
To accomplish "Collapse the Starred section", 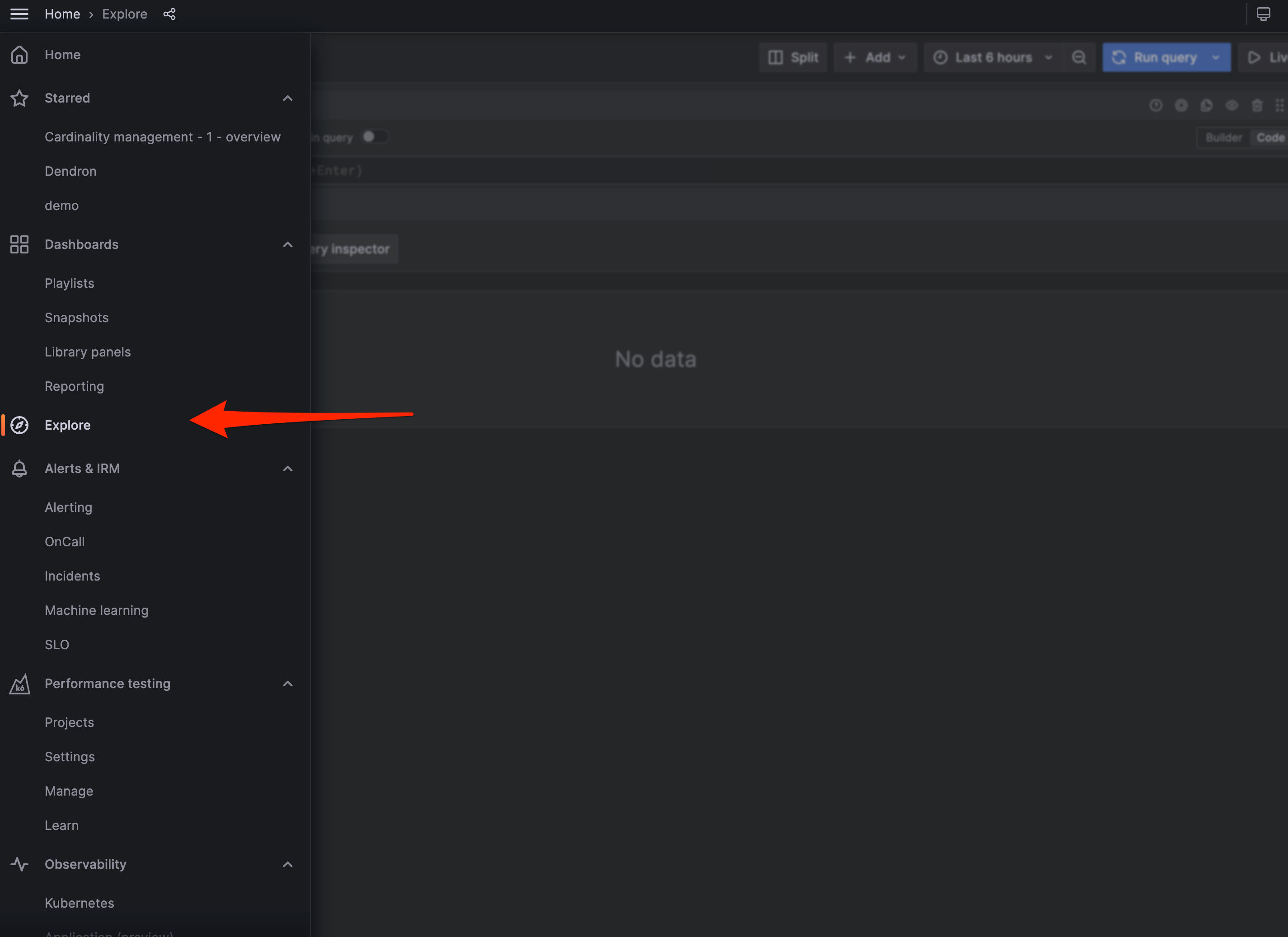I will (288, 98).
